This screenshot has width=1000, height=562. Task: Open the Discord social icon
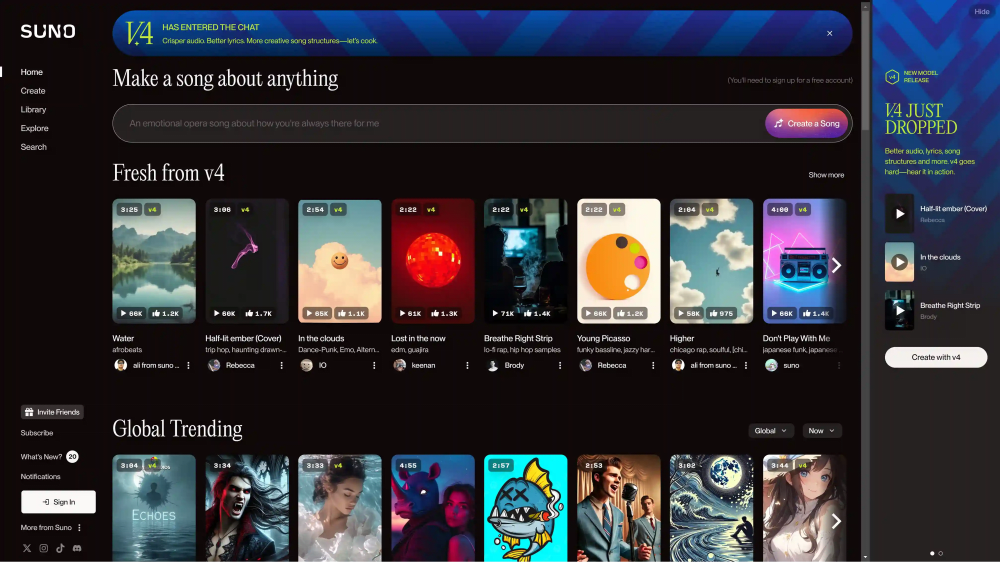[x=77, y=548]
